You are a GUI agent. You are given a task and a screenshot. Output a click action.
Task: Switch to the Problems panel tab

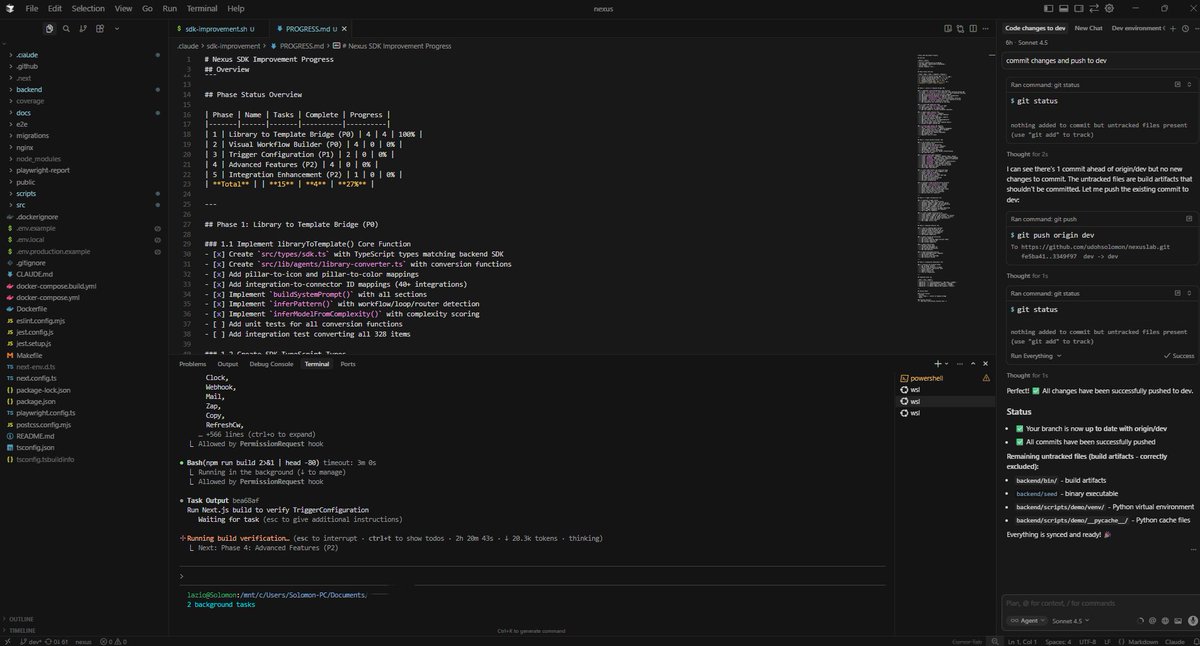(192, 364)
